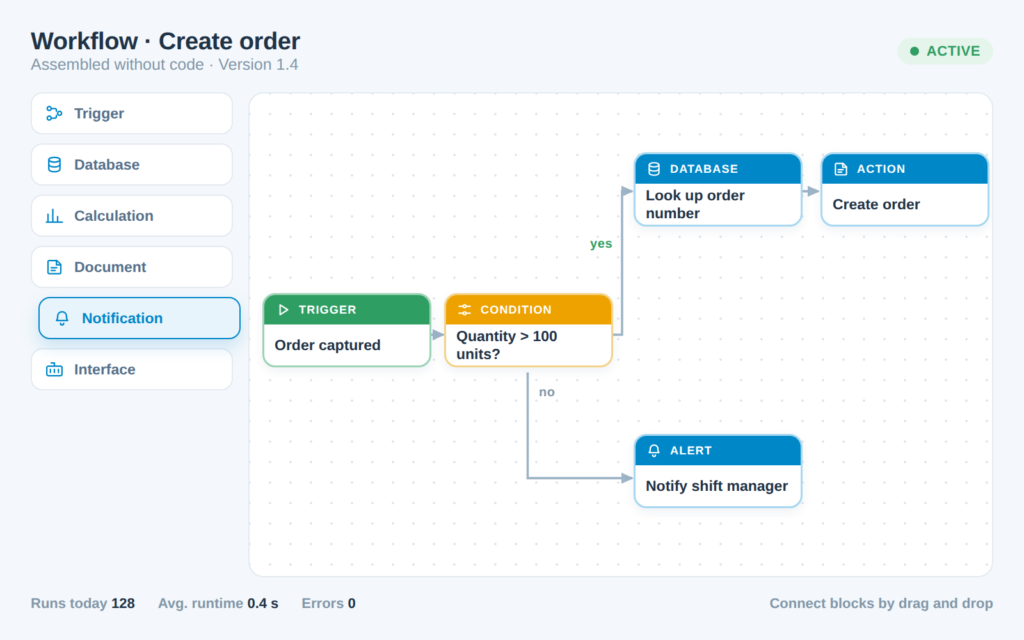Click the document icon on the ACTION node
The width and height of the screenshot is (1024, 640).
point(841,169)
